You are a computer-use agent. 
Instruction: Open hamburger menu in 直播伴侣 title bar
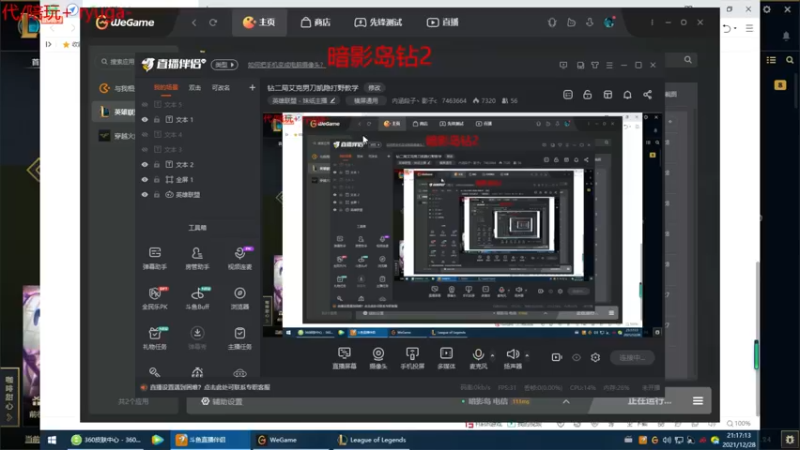tap(609, 65)
